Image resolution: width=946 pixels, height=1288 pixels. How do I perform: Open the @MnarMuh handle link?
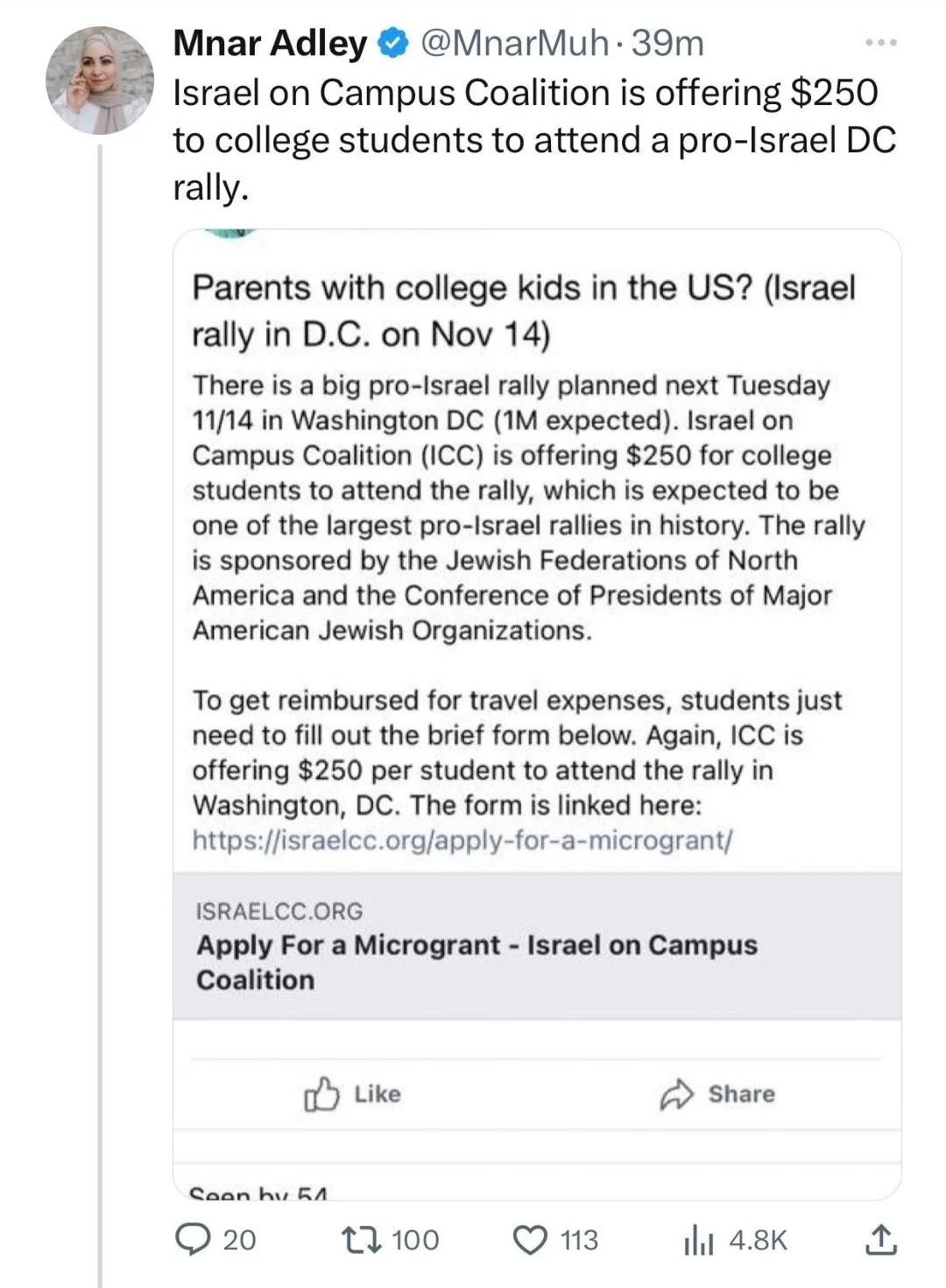pyautogui.click(x=513, y=42)
